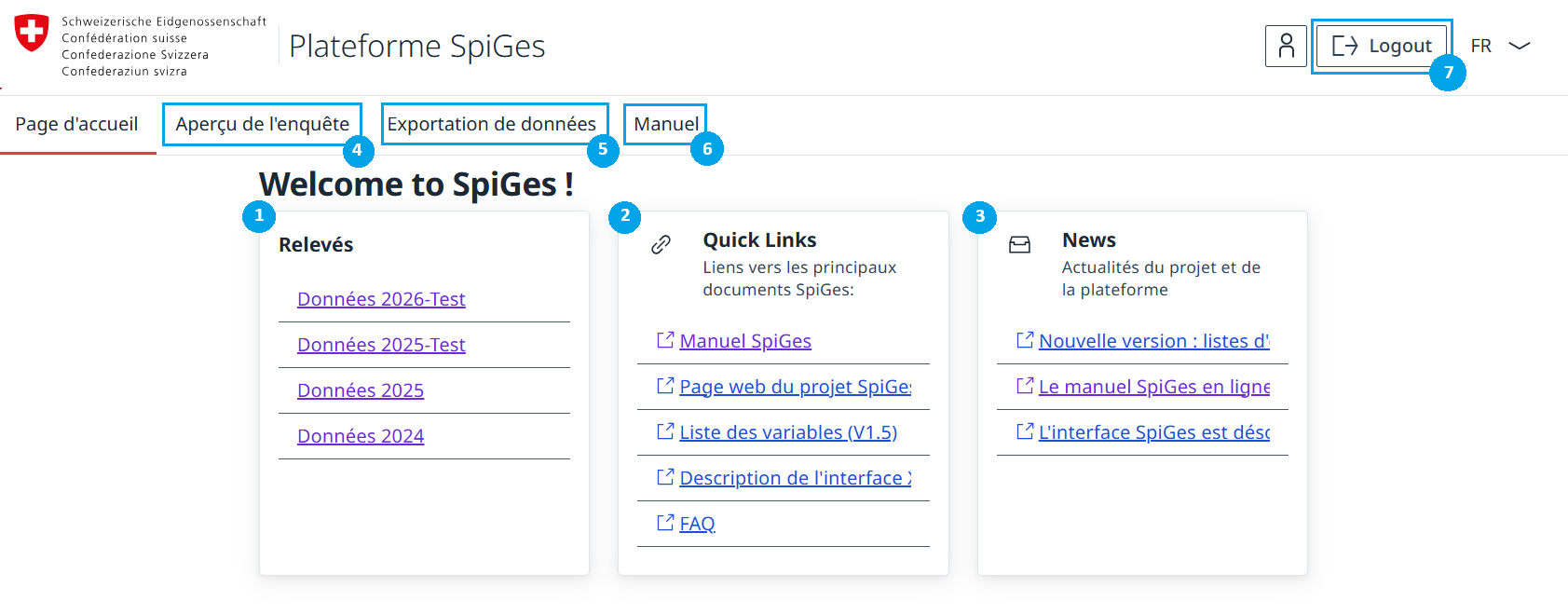This screenshot has height=615, width=1568.
Task: Open Le manuel SpiGes en ligne link
Action: pyautogui.click(x=1154, y=387)
